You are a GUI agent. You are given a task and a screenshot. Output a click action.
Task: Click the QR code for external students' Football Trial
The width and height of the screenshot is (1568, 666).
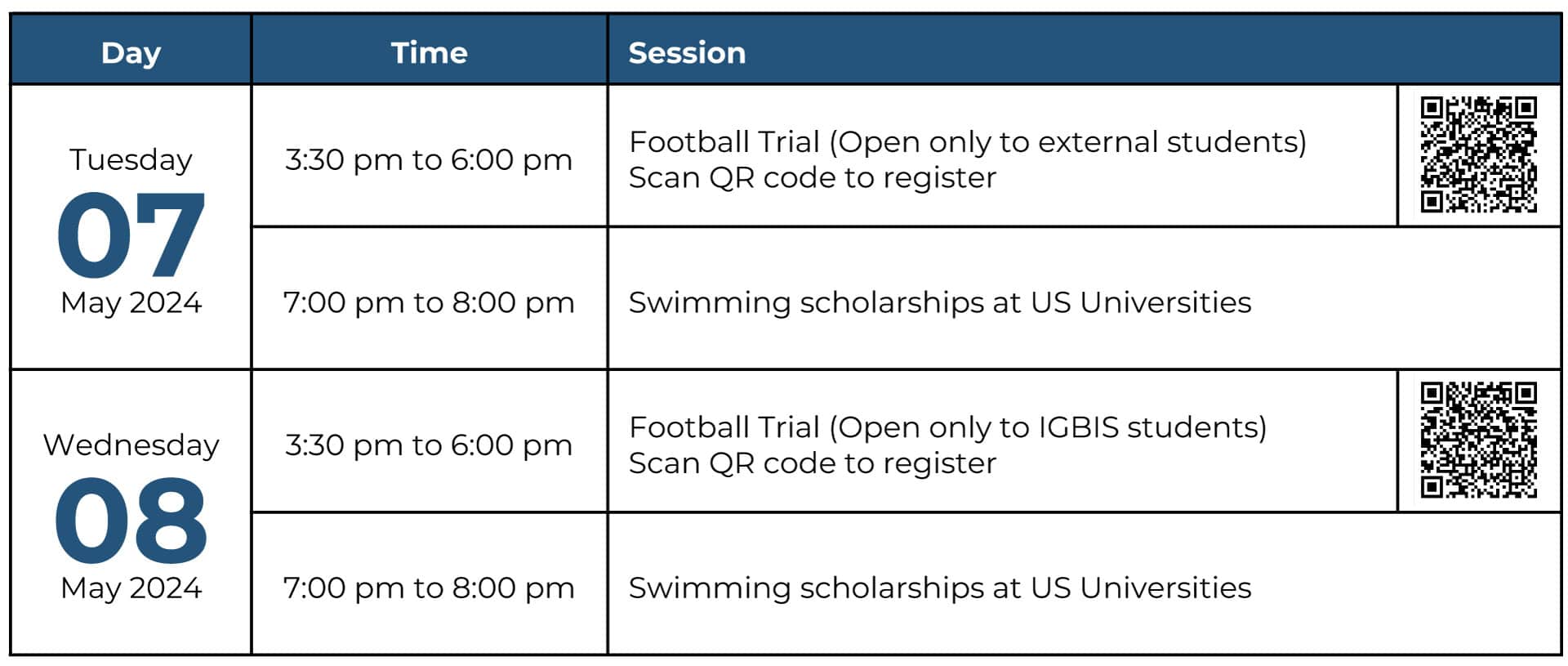1478,154
